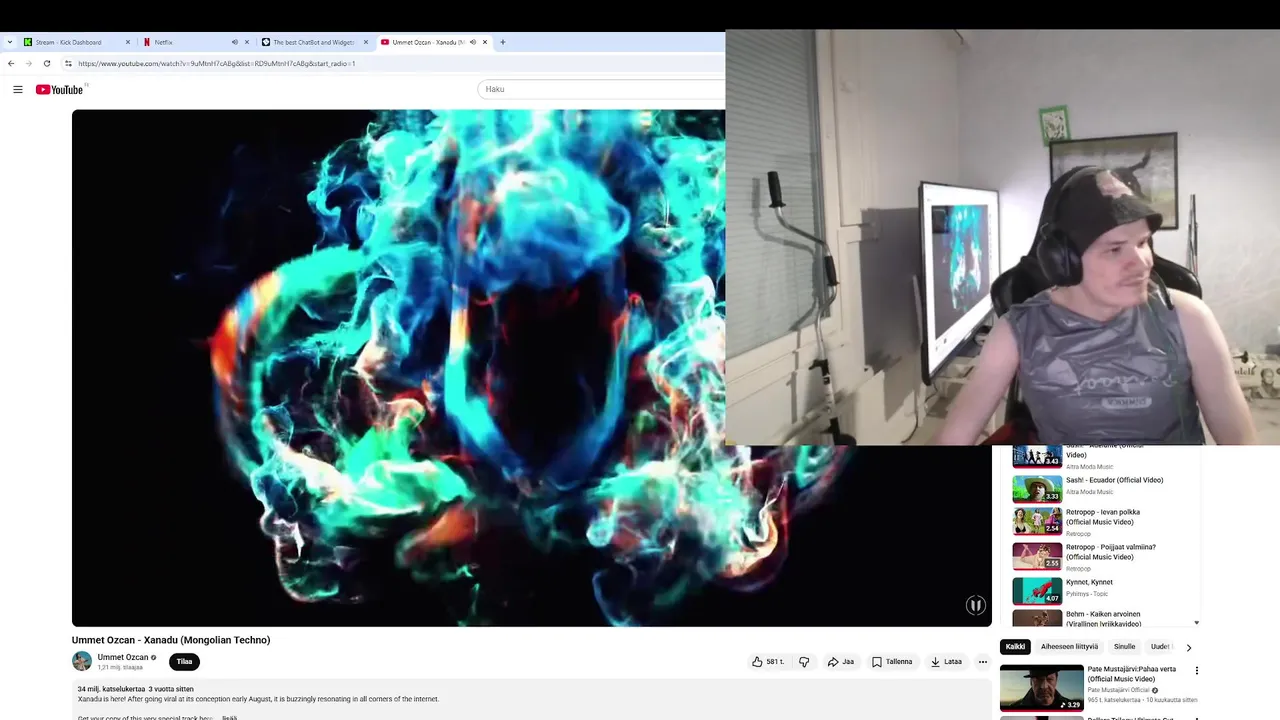This screenshot has height=720, width=1280.
Task: Open Sash! Ecuador thumbnail 3.33
Action: click(1037, 488)
